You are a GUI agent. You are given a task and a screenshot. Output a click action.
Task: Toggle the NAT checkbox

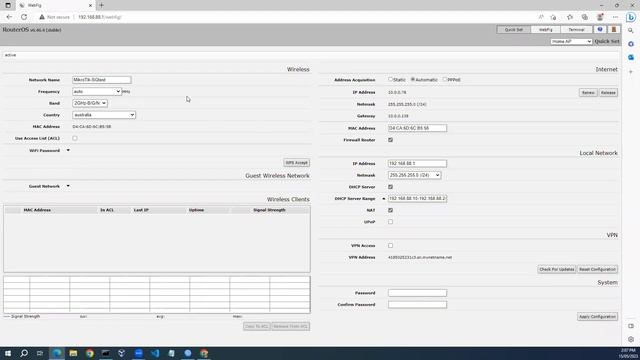[x=391, y=210]
